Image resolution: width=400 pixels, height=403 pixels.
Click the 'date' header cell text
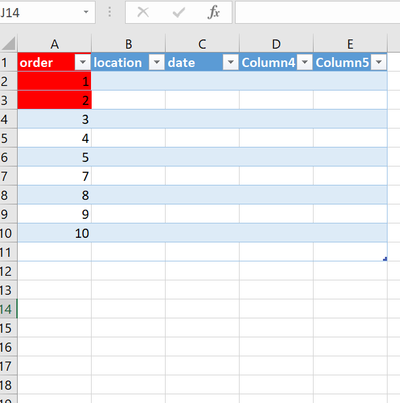(181, 62)
